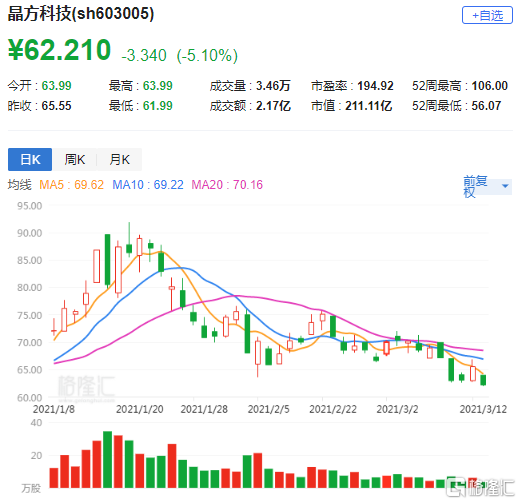Click the MA10 : 69.22 indicator label

[148, 184]
